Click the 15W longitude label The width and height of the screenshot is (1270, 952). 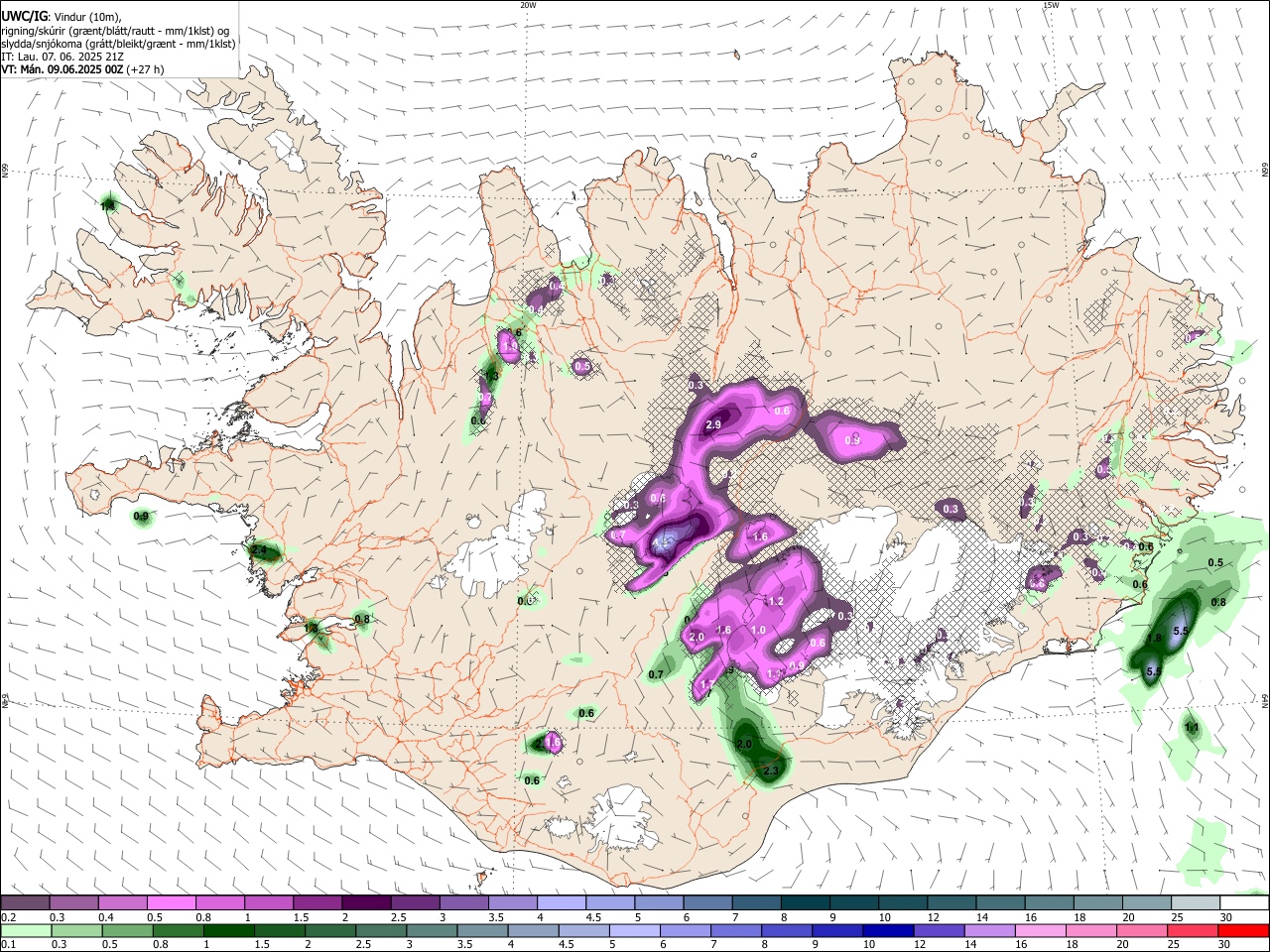point(1051,5)
